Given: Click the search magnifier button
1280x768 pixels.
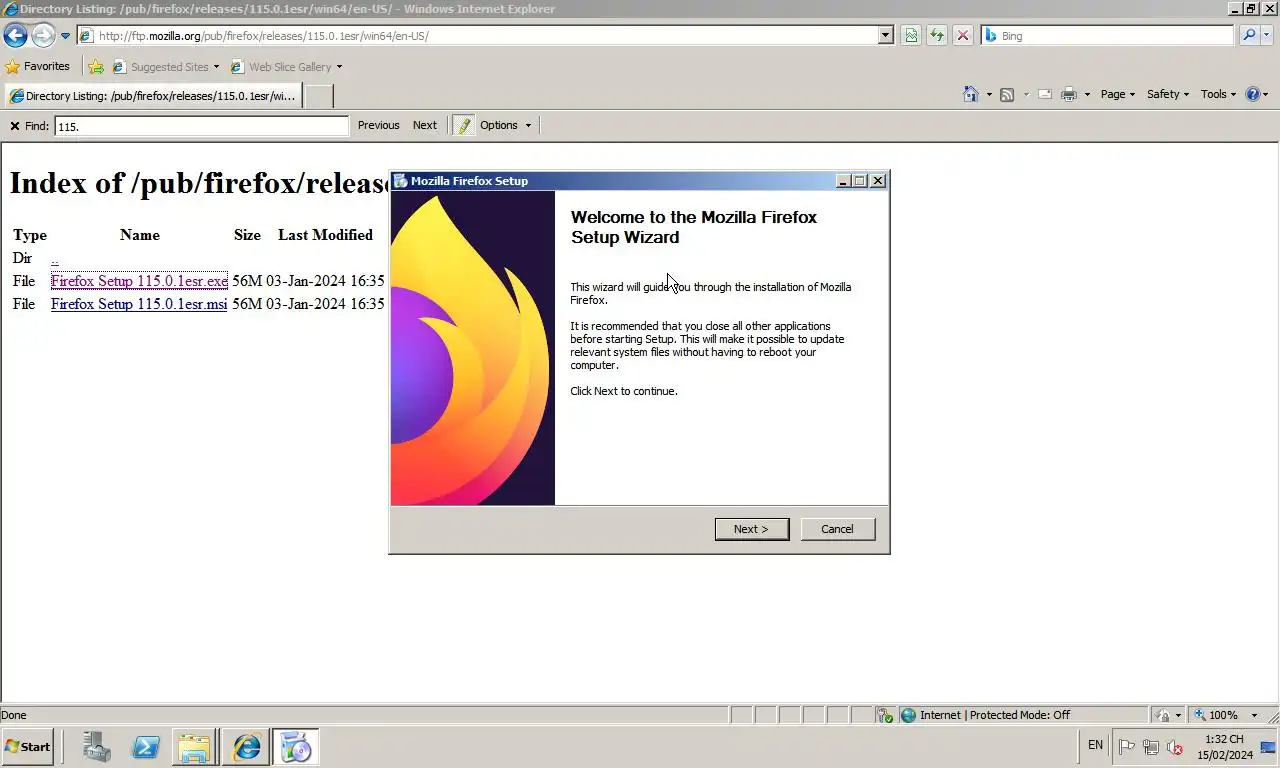Looking at the screenshot, I should 1249,35.
